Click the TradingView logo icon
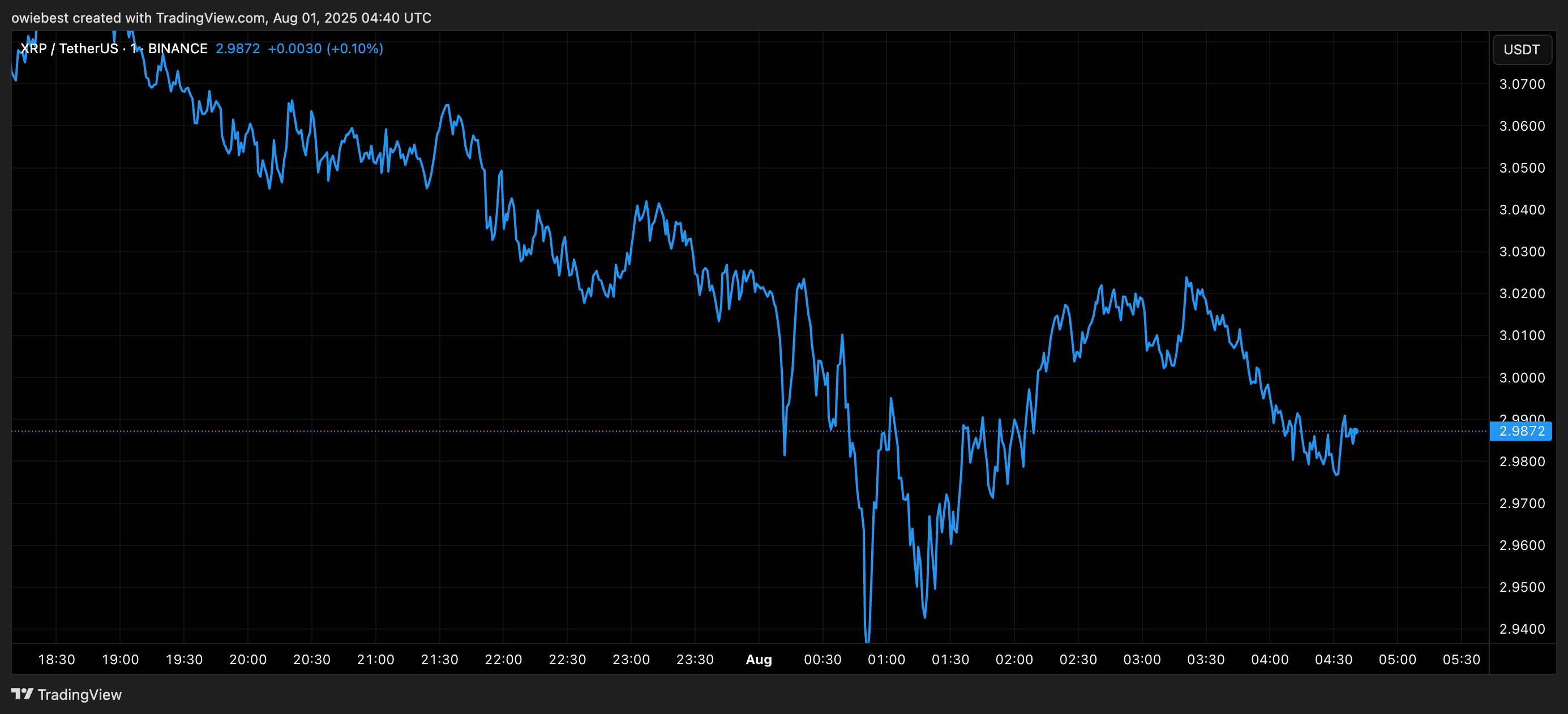The image size is (1568, 714). [x=23, y=693]
